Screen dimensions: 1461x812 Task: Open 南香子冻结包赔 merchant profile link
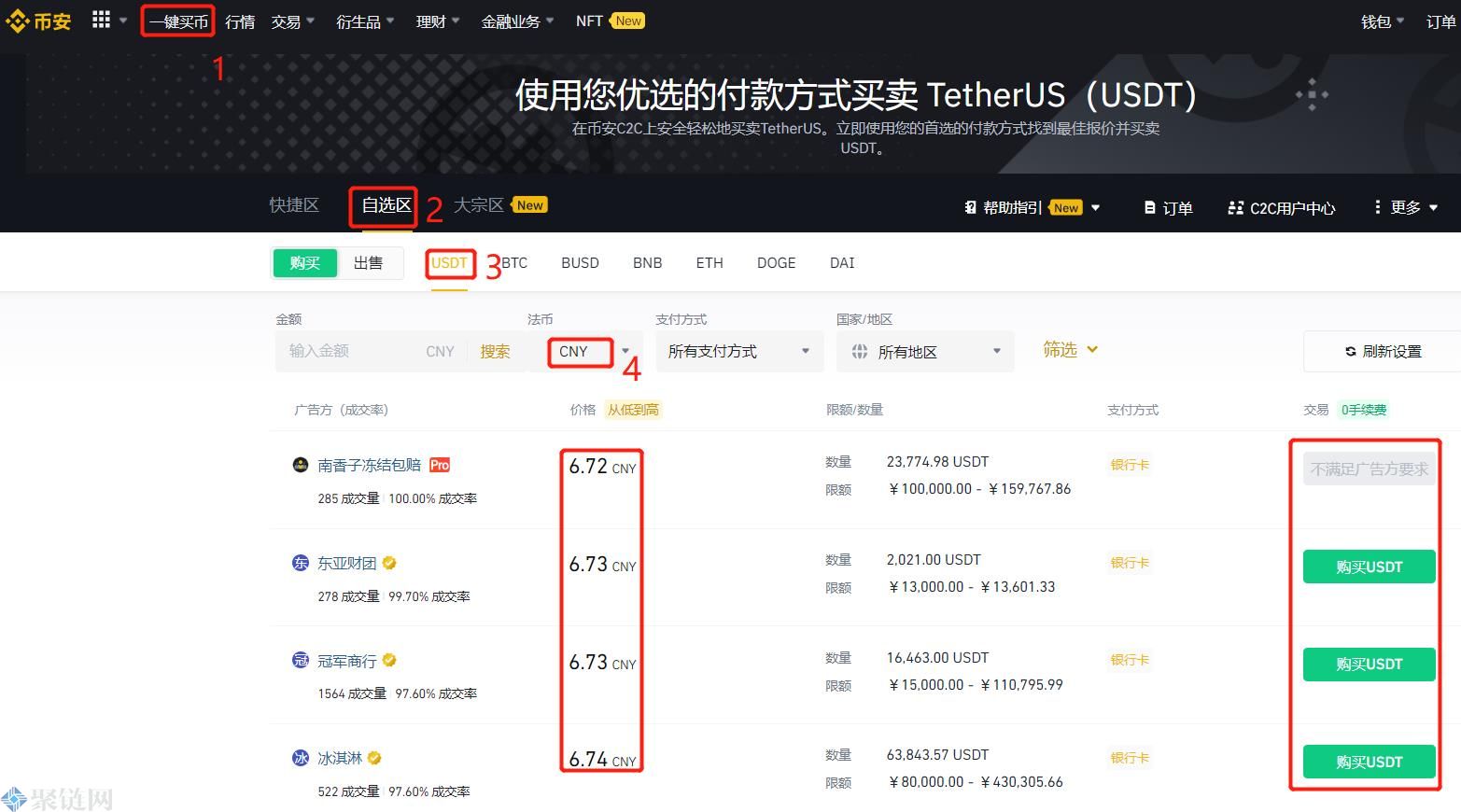[369, 465]
